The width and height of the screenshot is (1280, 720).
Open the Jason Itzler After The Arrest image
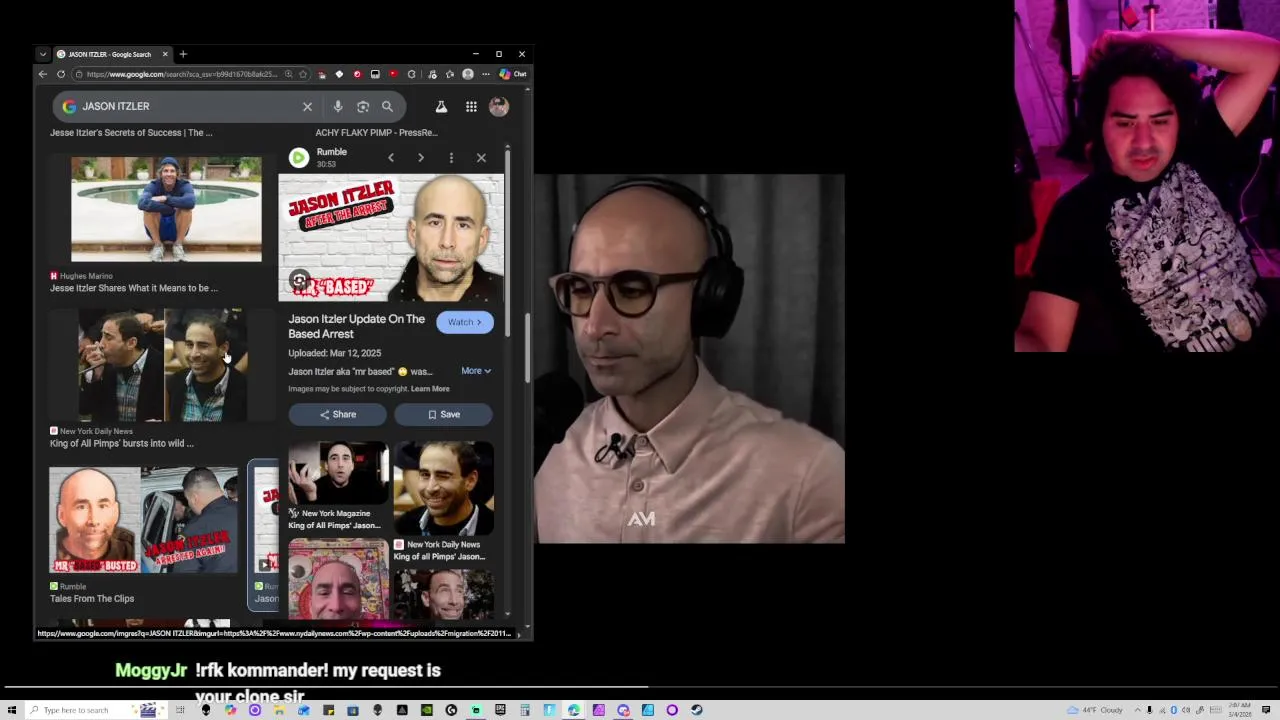click(391, 238)
